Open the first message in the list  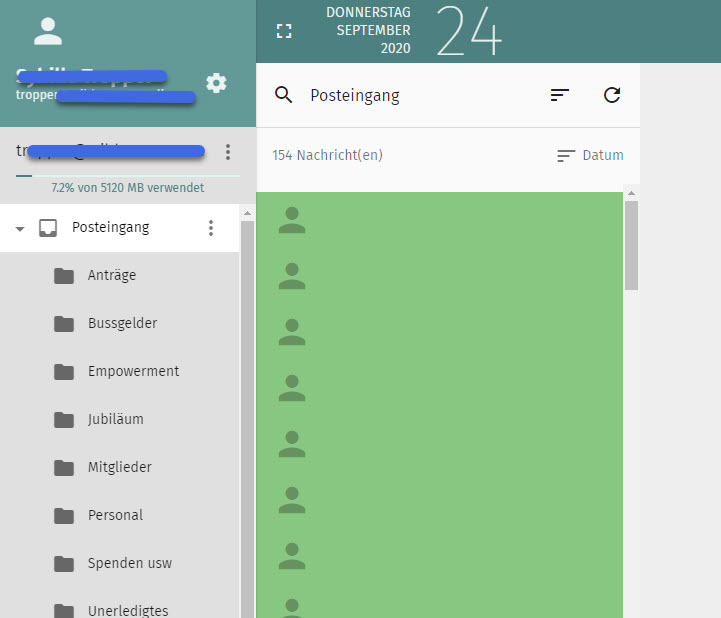tap(440, 221)
